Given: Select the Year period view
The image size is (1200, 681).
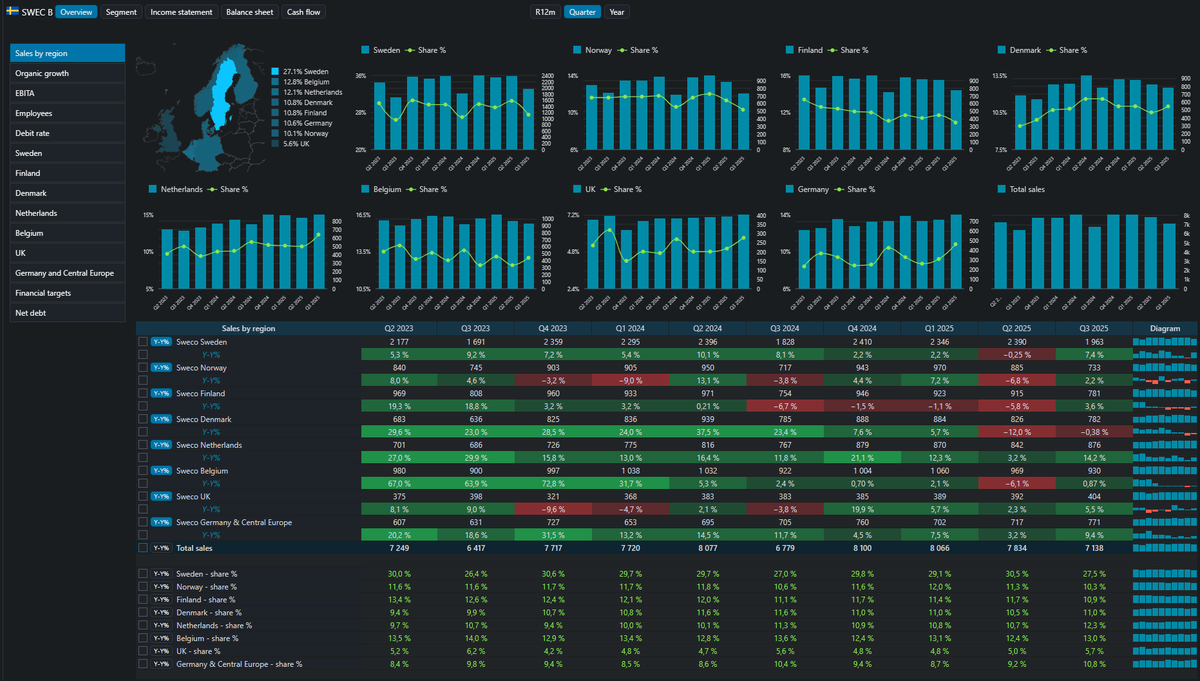Looking at the screenshot, I should [617, 12].
